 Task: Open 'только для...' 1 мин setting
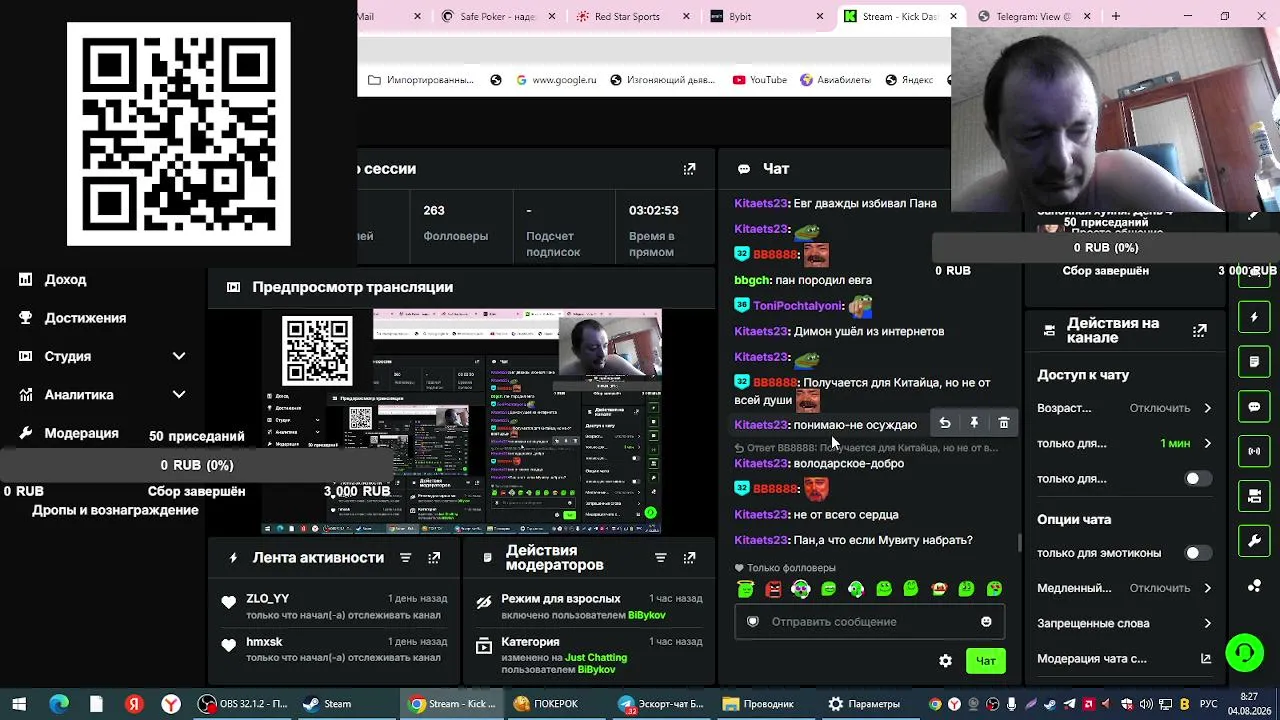point(1124,443)
